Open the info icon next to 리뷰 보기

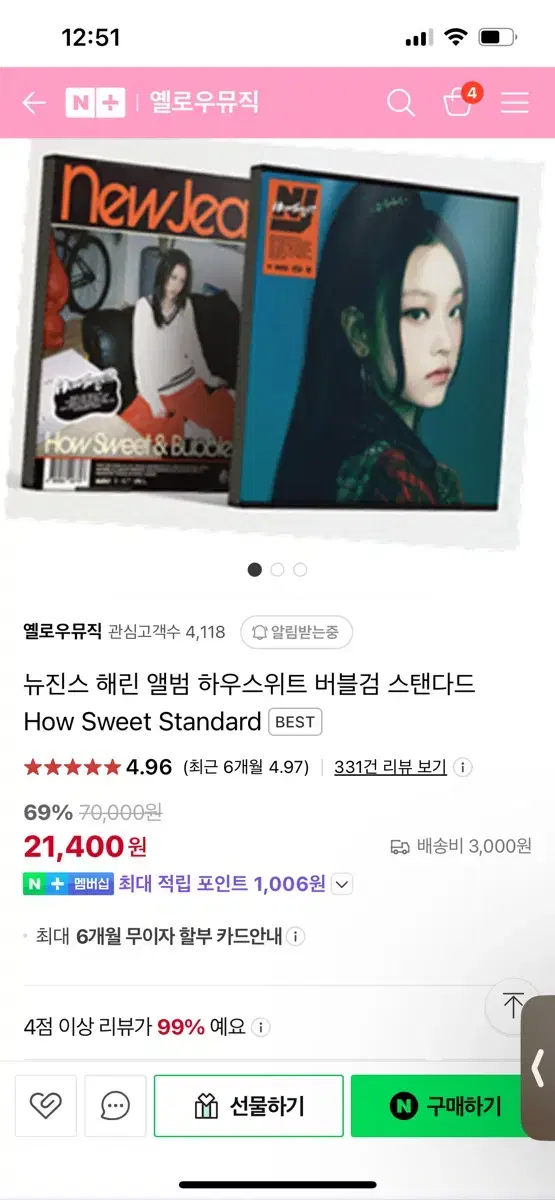point(463,768)
